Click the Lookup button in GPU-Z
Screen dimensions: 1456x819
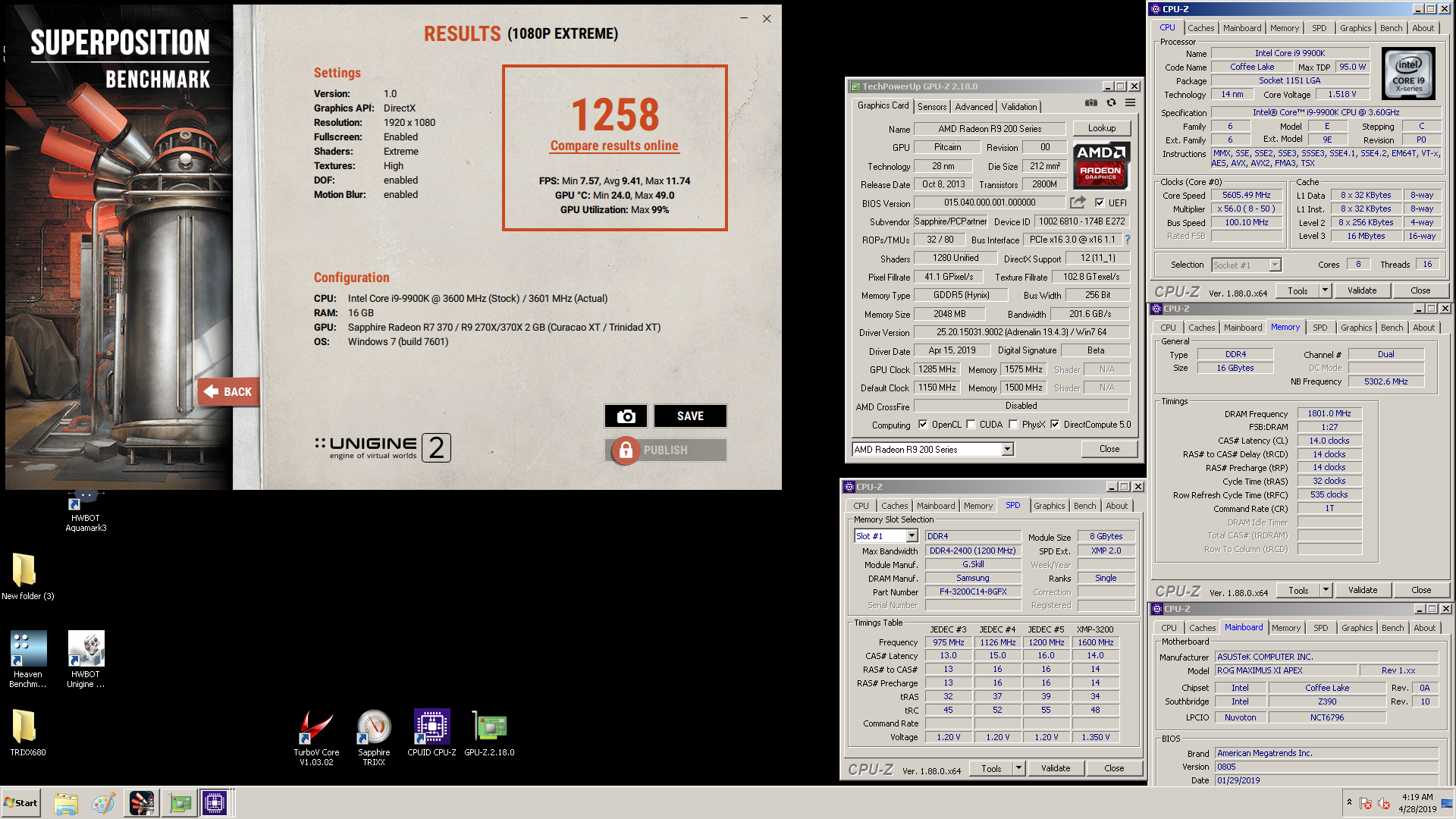point(1102,128)
